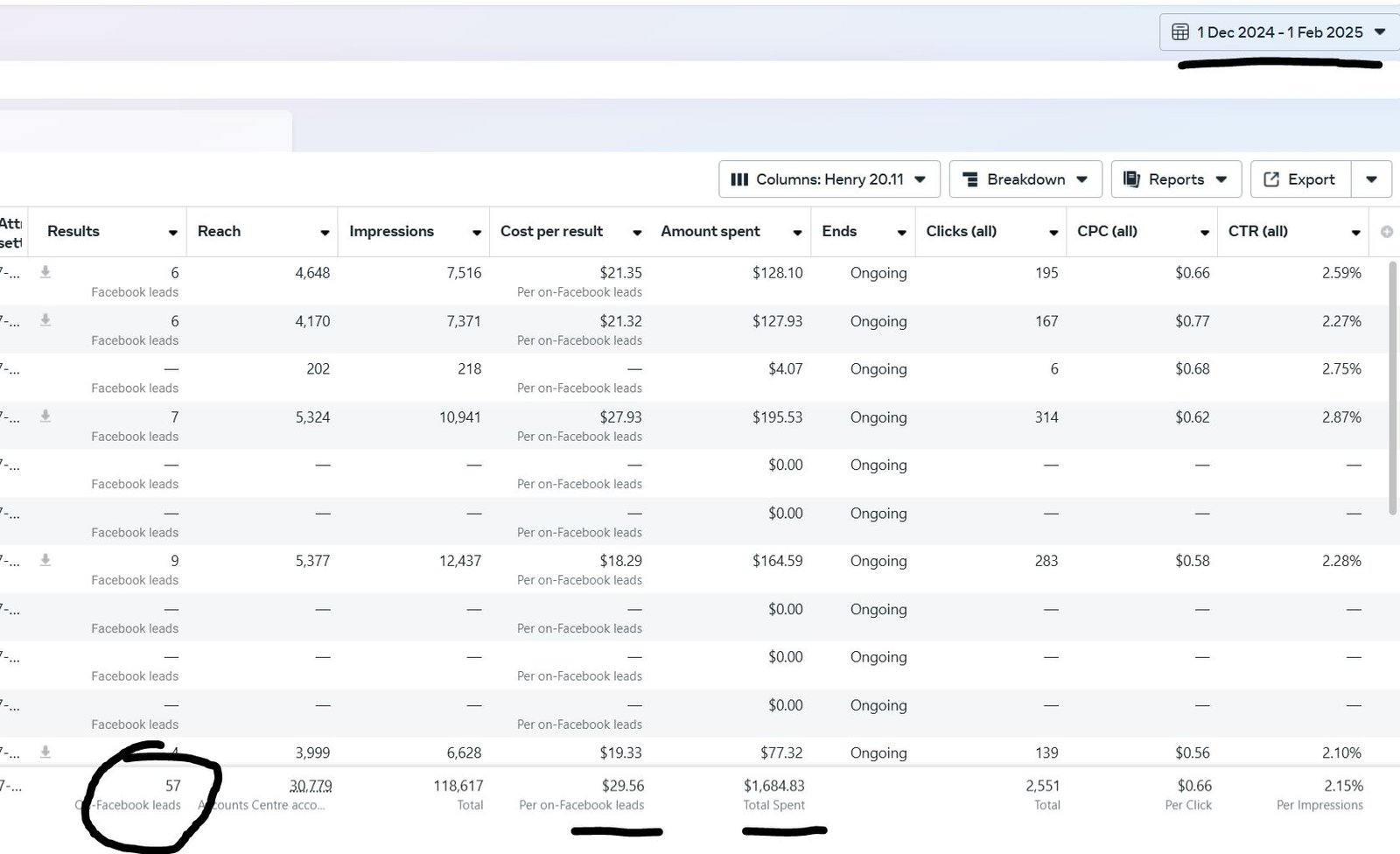Open the Reports menu button
Screen dimensions: 1400x854
[x=1175, y=179]
